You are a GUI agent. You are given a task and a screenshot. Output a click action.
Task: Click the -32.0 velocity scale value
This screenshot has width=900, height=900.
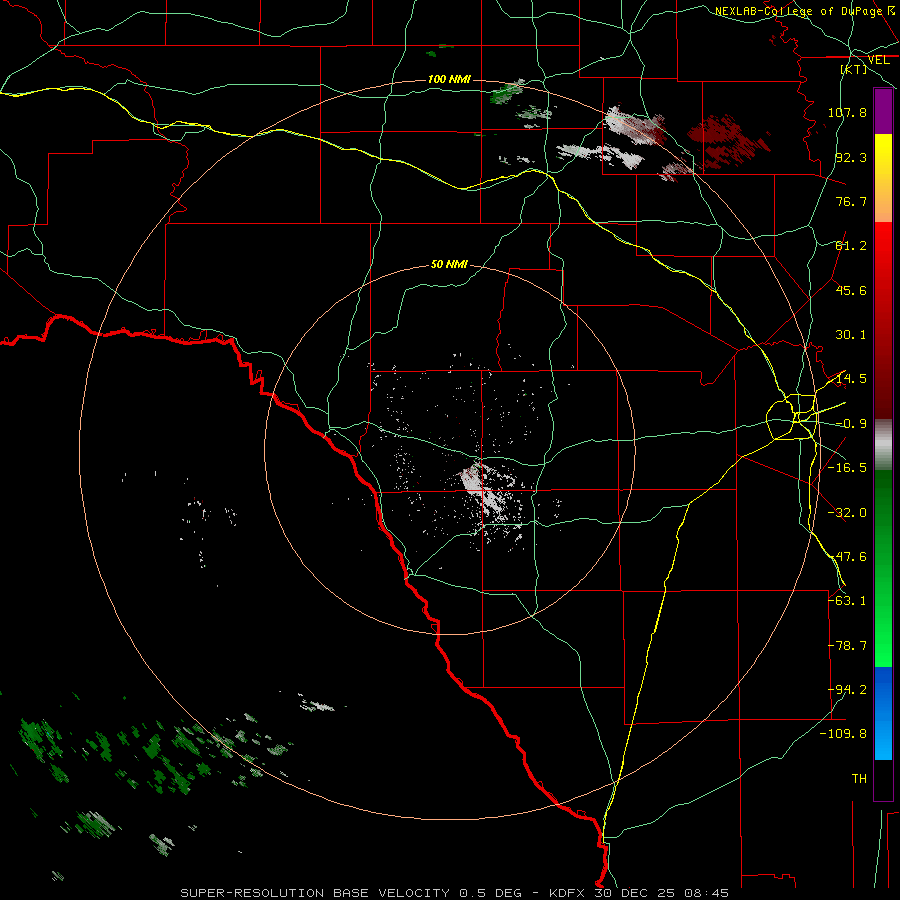pos(847,513)
